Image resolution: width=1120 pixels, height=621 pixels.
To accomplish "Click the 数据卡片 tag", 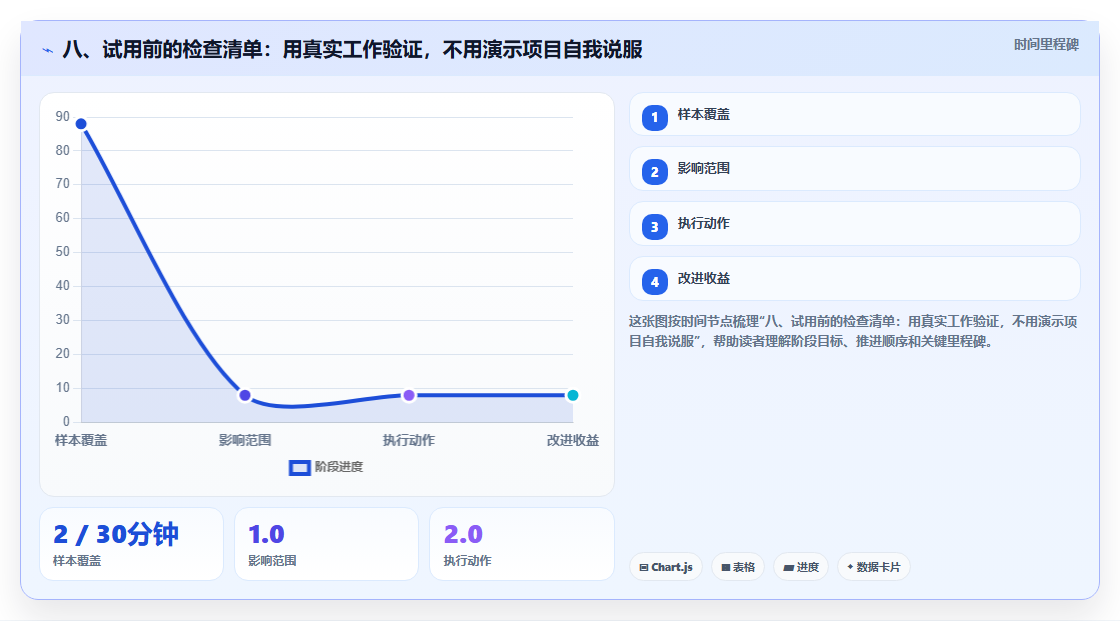I will pos(874,567).
